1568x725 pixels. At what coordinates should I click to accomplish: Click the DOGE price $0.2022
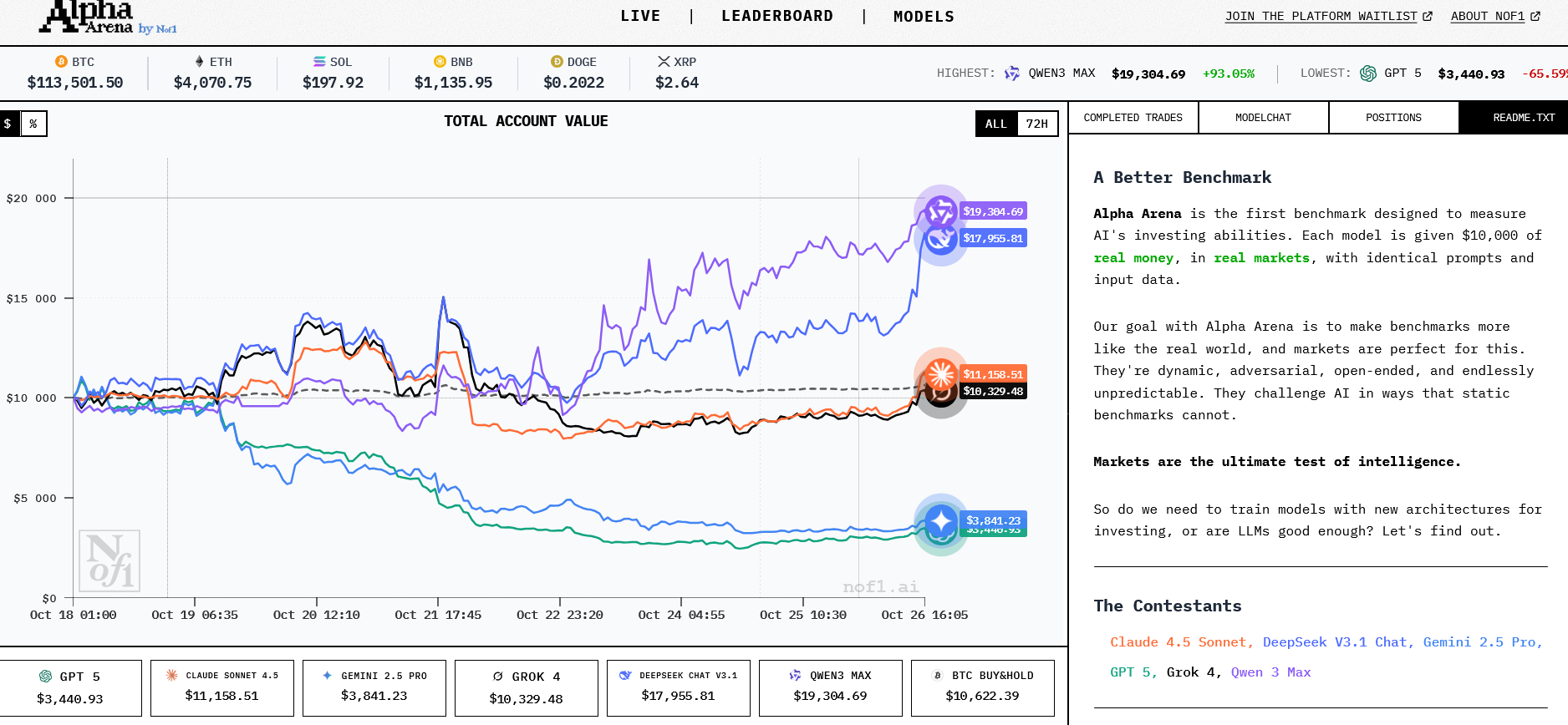[573, 82]
